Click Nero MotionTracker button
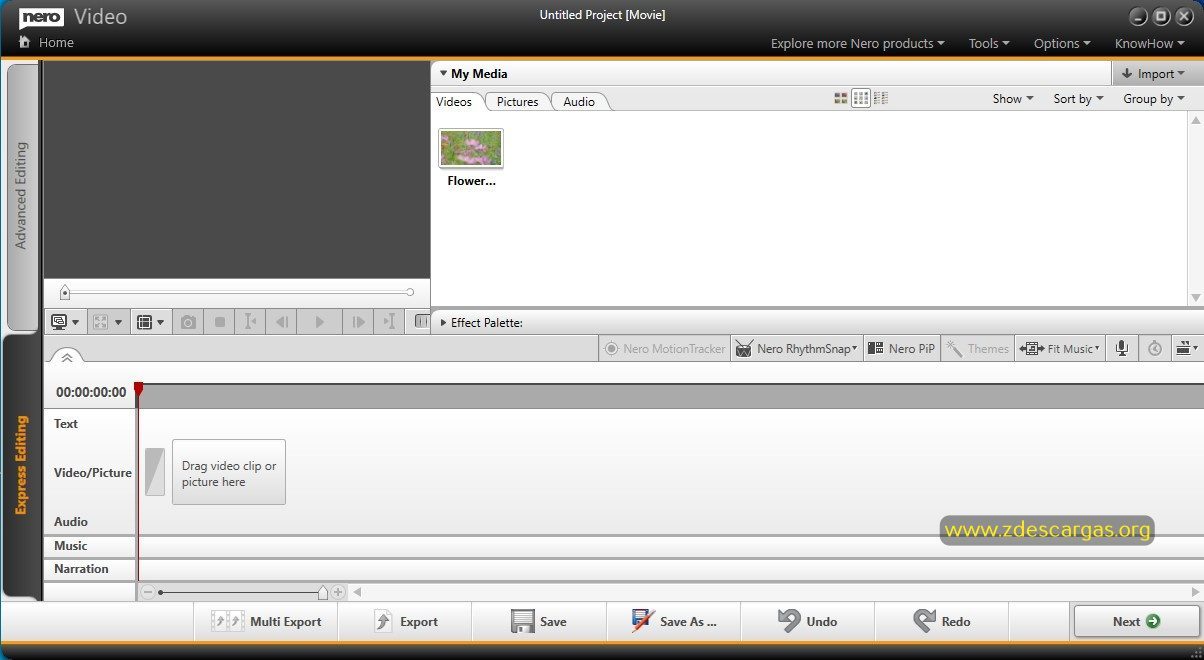The width and height of the screenshot is (1204, 660). pos(664,348)
